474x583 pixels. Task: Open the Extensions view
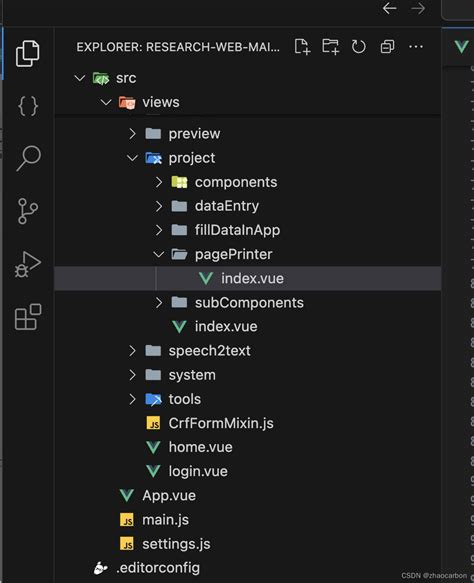(28, 317)
